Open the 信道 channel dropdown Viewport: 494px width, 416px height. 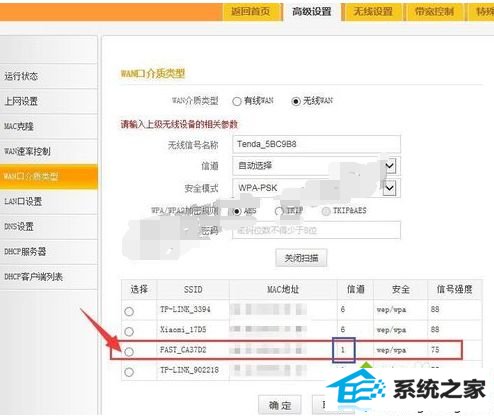point(316,166)
